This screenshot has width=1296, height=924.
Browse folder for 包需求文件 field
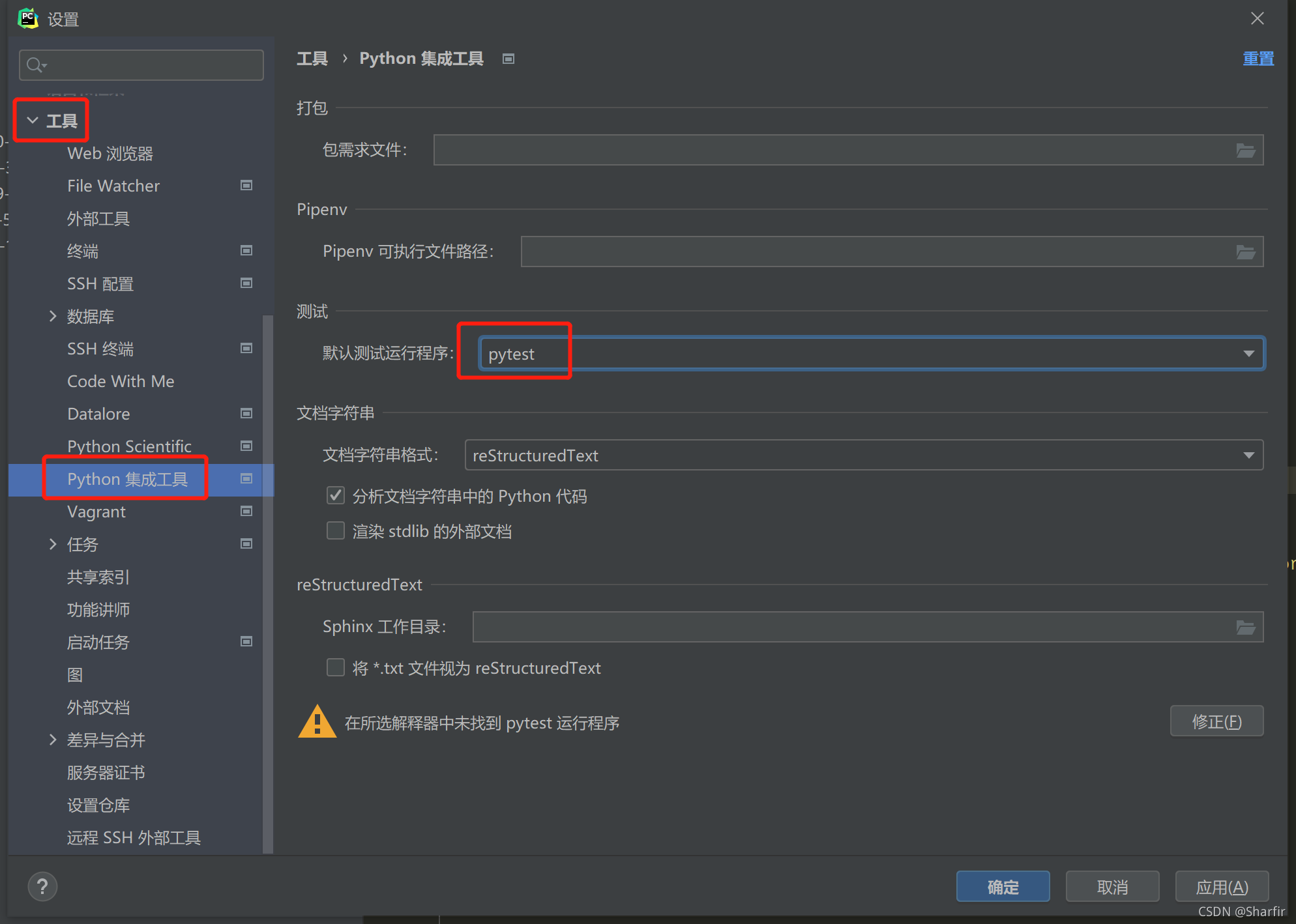(x=1246, y=151)
